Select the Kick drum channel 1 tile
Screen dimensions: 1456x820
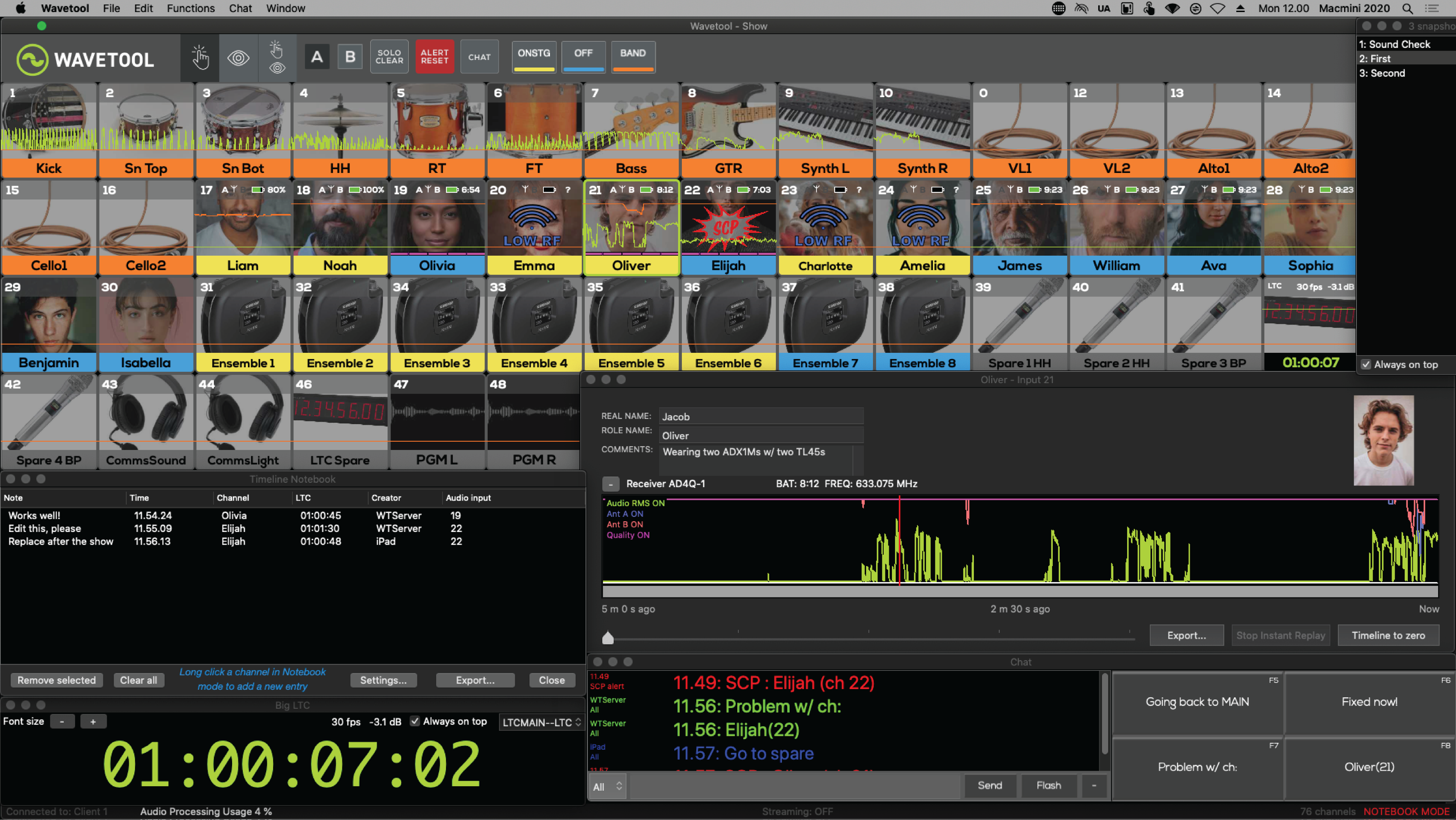[x=49, y=130]
